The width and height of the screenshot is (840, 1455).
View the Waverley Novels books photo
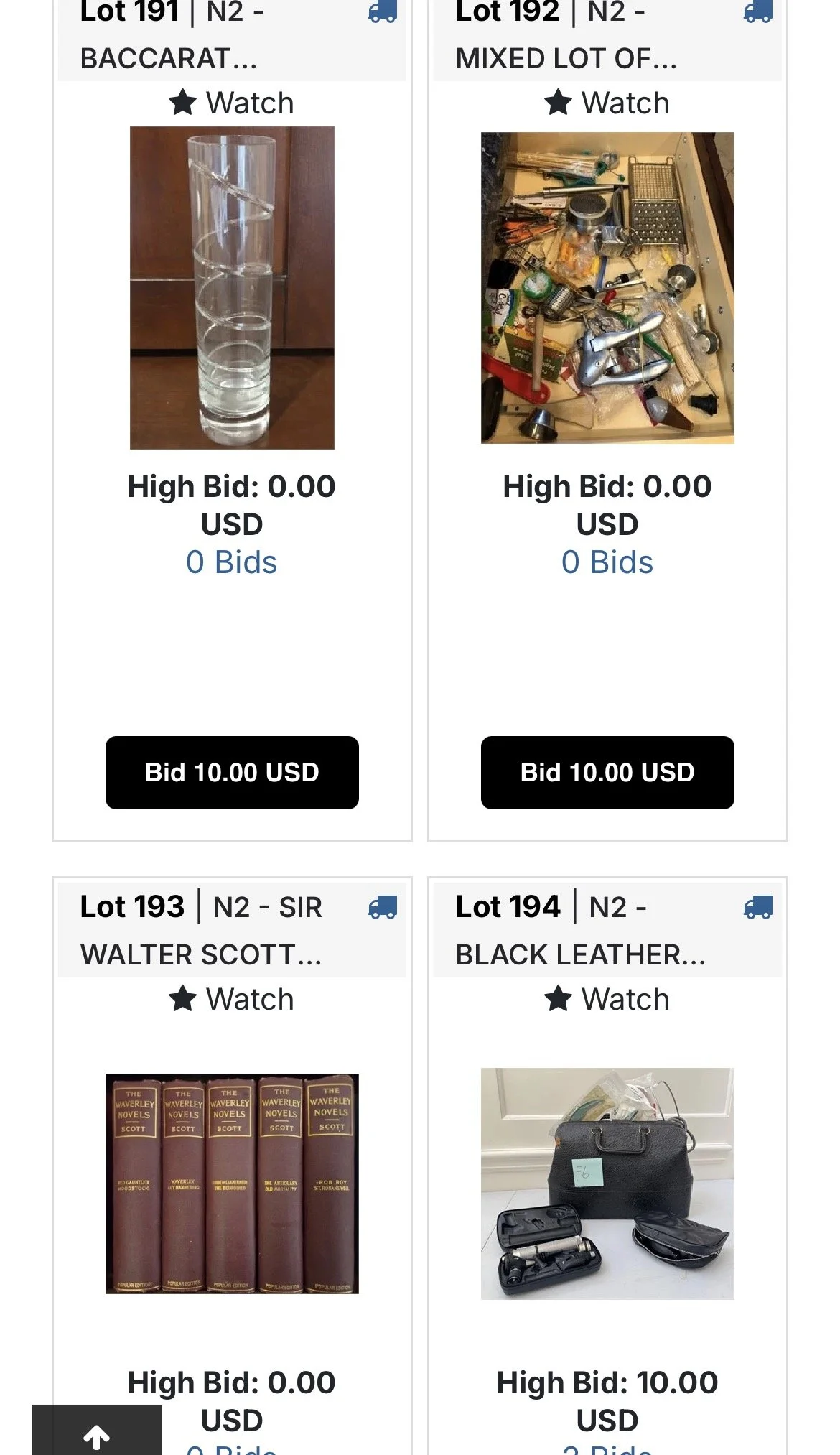pyautogui.click(x=232, y=1184)
